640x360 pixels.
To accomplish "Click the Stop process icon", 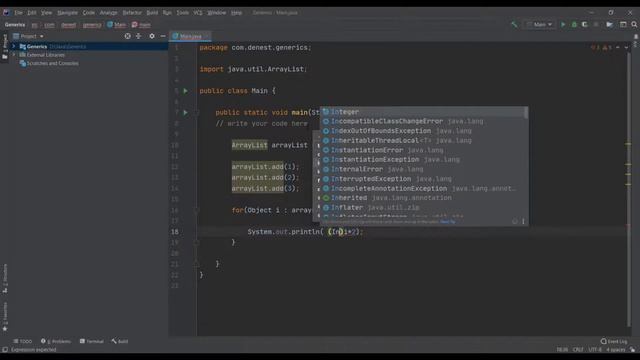I will pyautogui.click(x=596, y=24).
